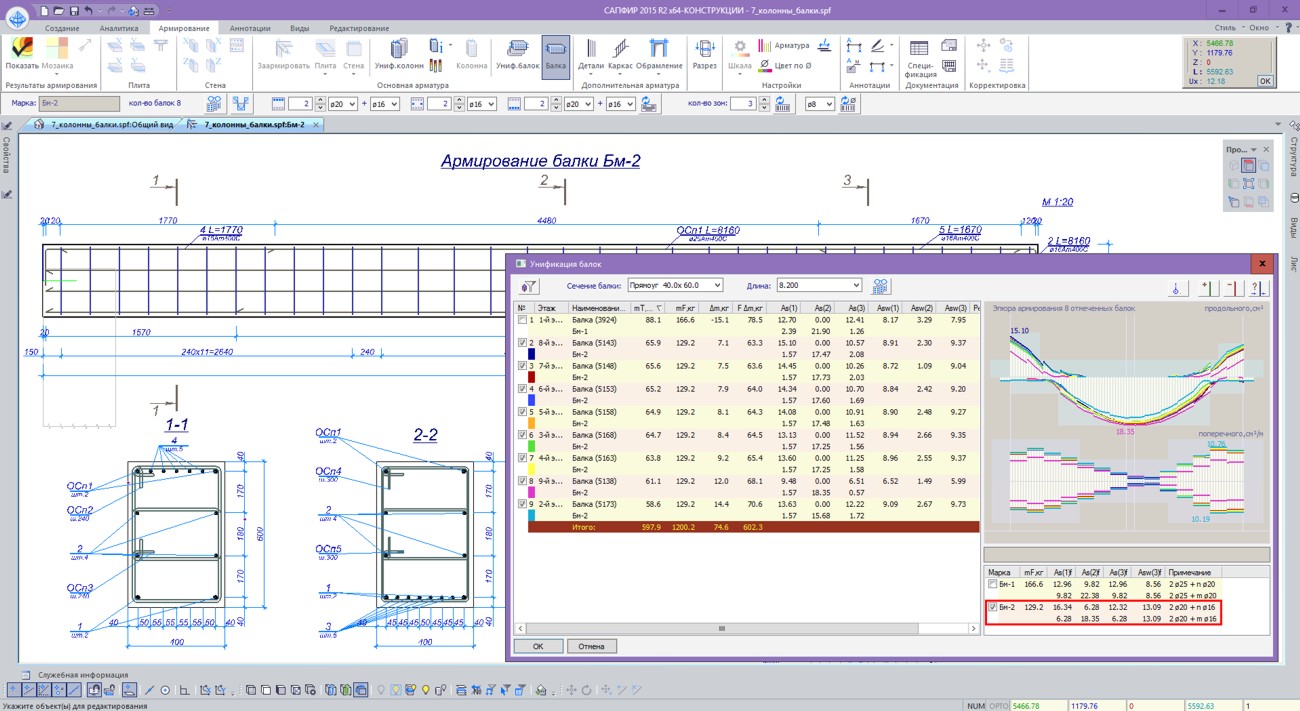Expand the Длина 8.200 dropdown

pos(818,286)
